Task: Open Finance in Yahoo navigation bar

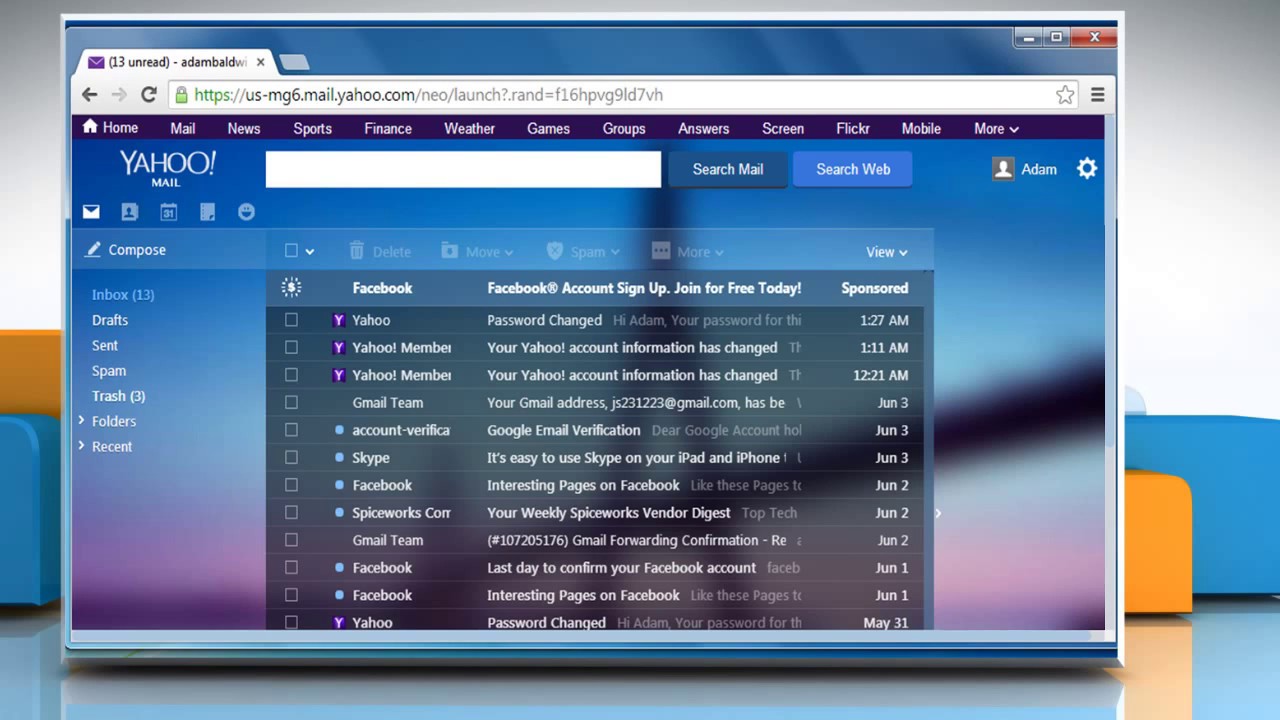Action: click(388, 128)
